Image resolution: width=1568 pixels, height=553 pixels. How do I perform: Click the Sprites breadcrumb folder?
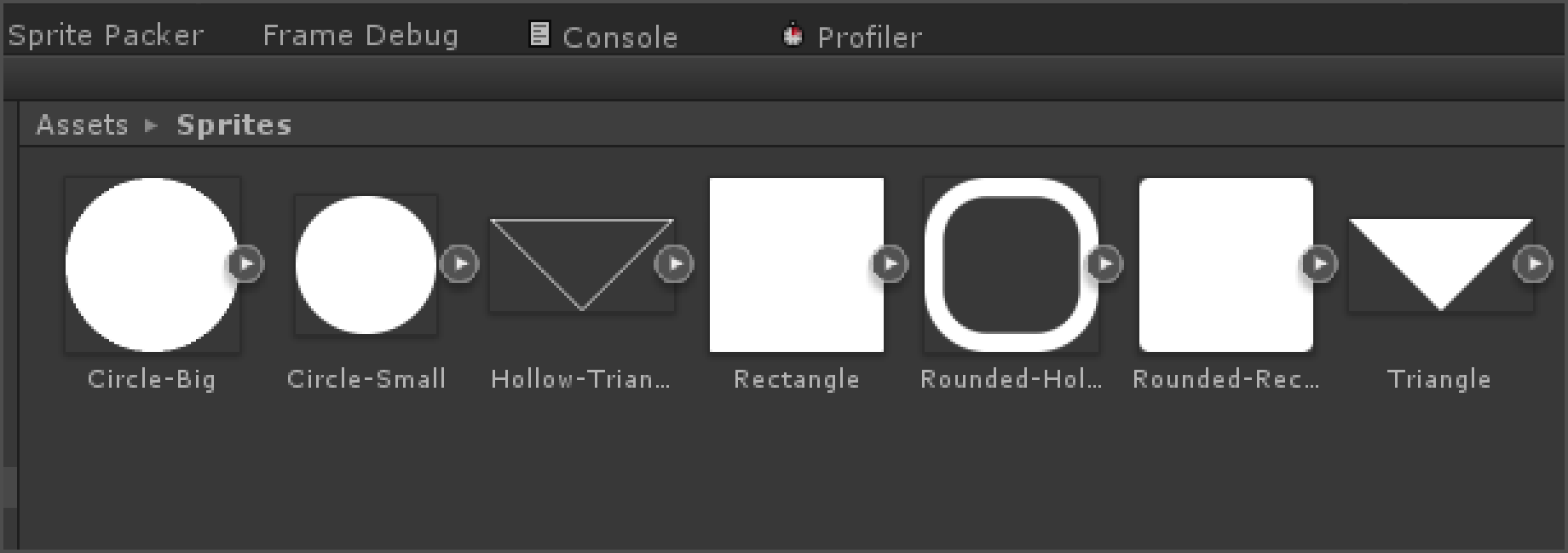[234, 125]
